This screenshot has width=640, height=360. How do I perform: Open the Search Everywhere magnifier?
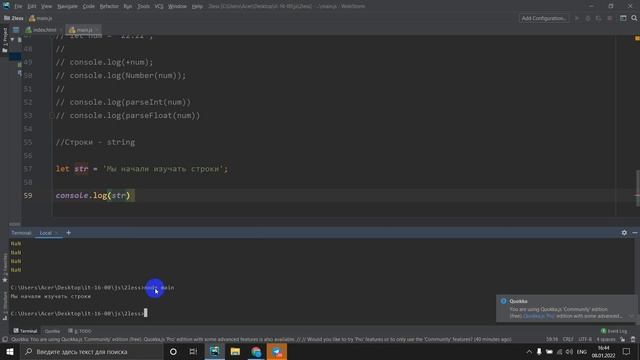click(x=634, y=18)
